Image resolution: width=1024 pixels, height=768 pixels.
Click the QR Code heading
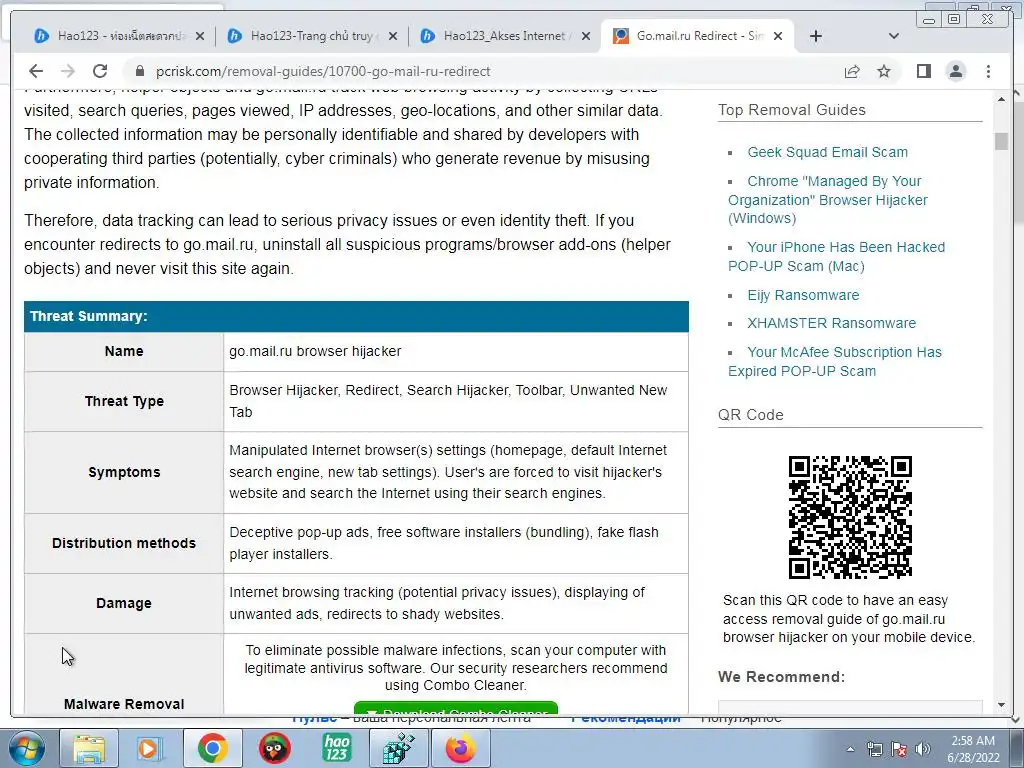point(750,415)
